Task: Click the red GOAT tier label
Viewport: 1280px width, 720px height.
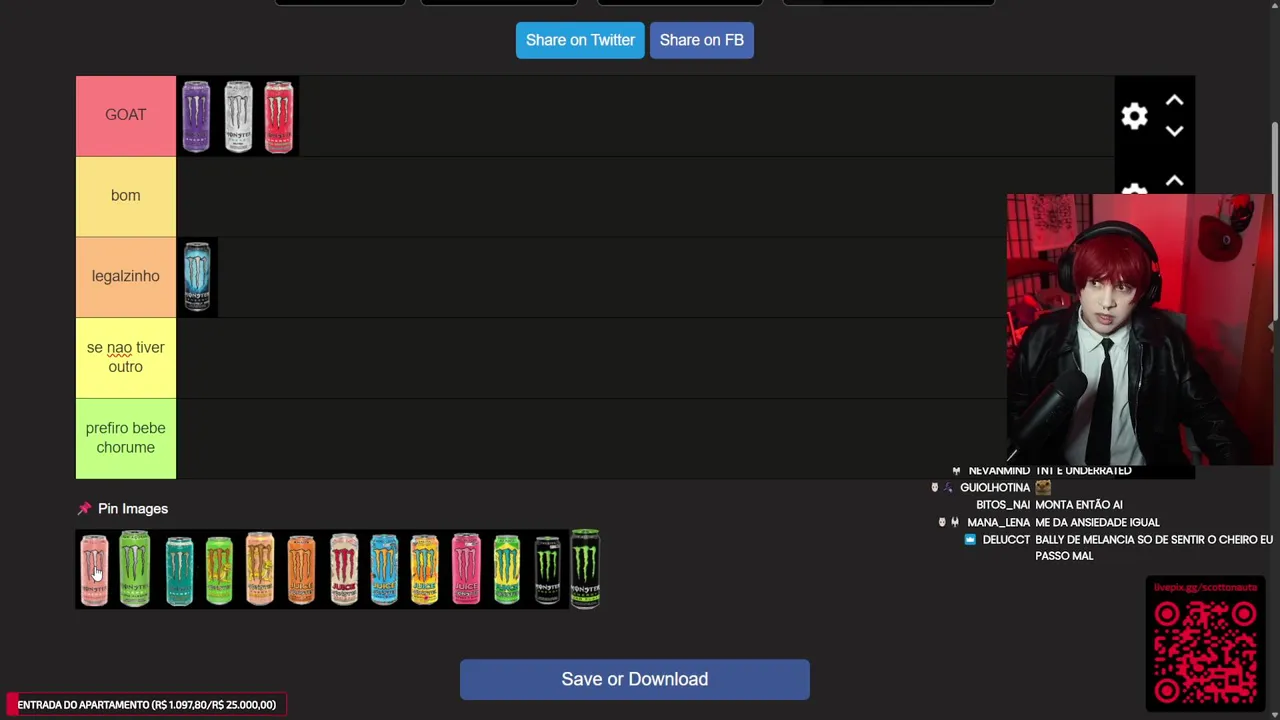Action: click(126, 115)
